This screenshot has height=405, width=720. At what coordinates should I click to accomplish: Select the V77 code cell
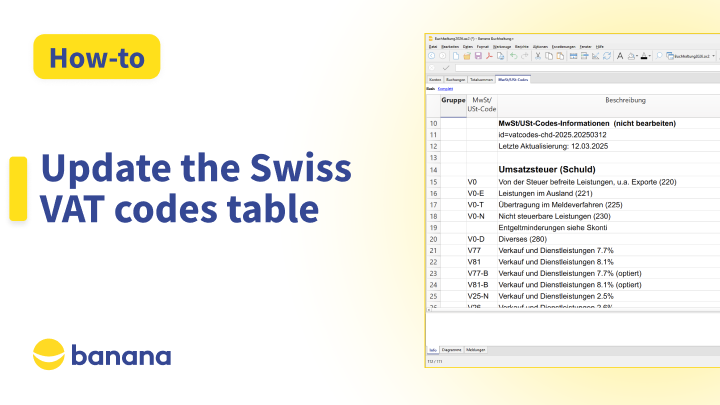[482, 251]
